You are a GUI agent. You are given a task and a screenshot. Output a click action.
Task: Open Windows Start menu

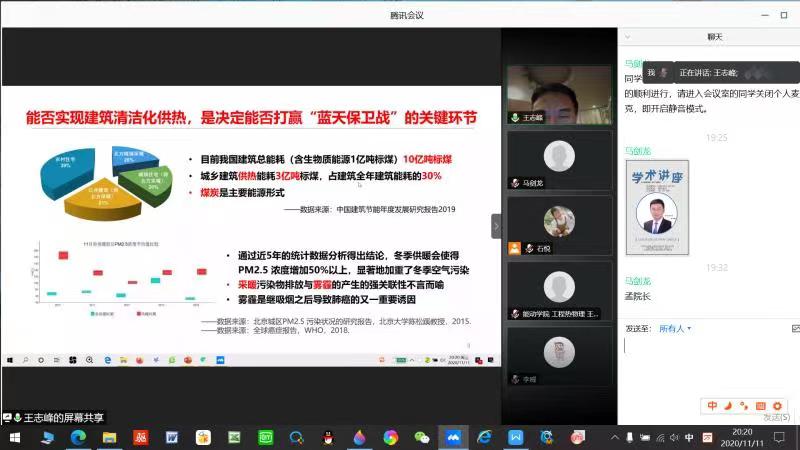click(14, 437)
